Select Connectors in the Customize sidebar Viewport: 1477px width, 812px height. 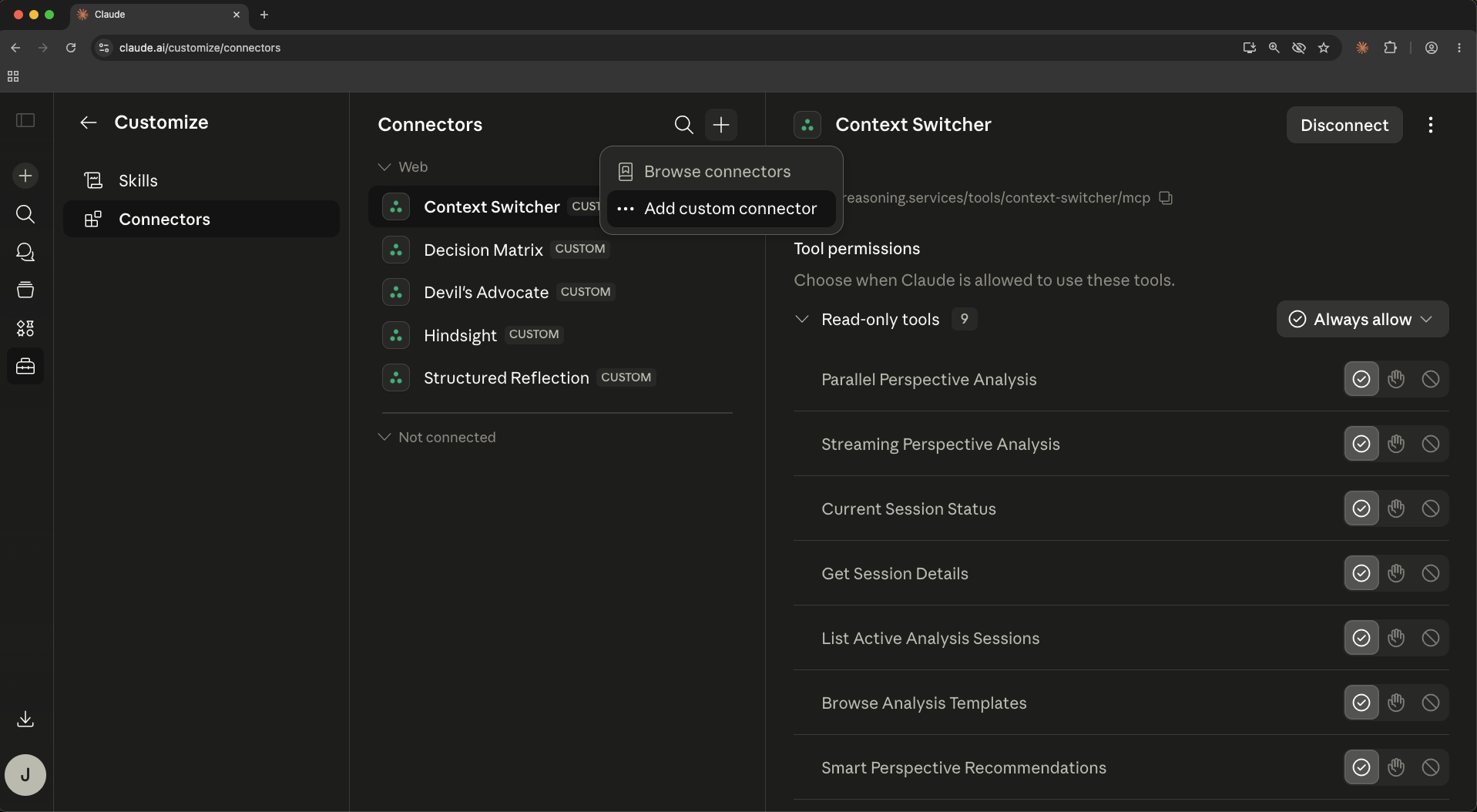pyautogui.click(x=201, y=220)
